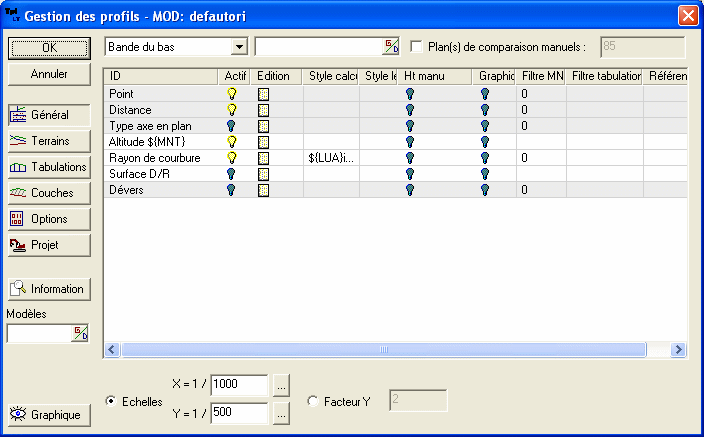
Task: Toggle the Actif bulb for Point row
Action: pyautogui.click(x=231, y=94)
